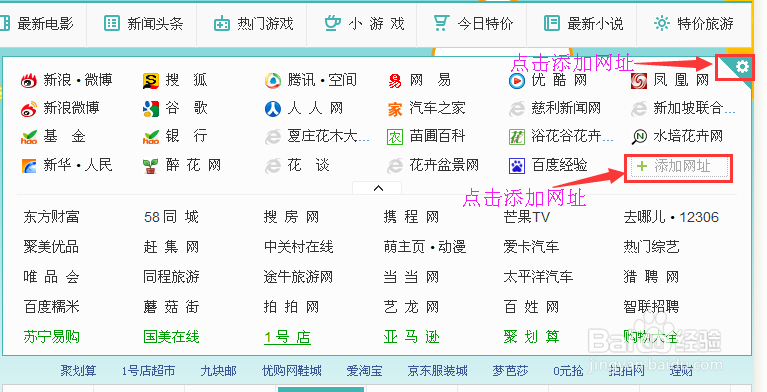Open the 蘑菇街 link
The image size is (767, 392).
point(171,307)
